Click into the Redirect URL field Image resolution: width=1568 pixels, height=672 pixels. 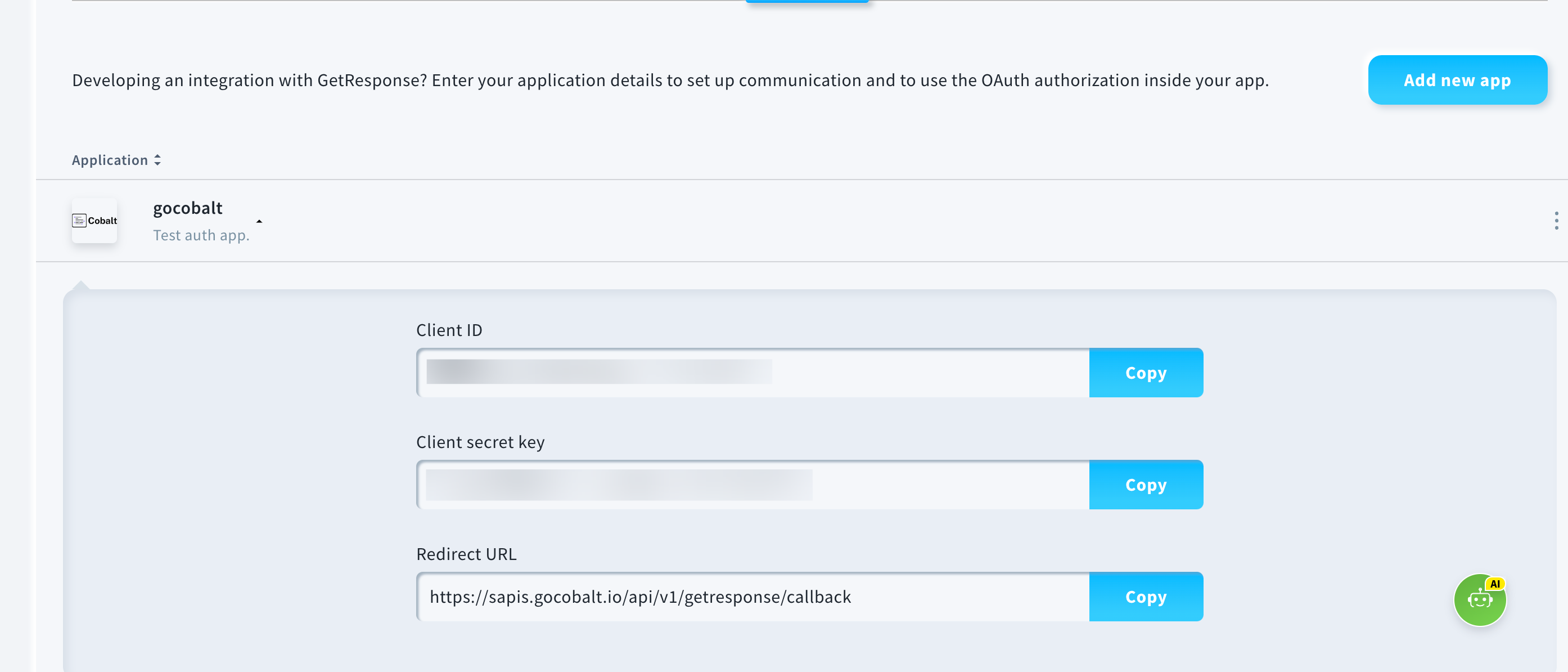(753, 597)
